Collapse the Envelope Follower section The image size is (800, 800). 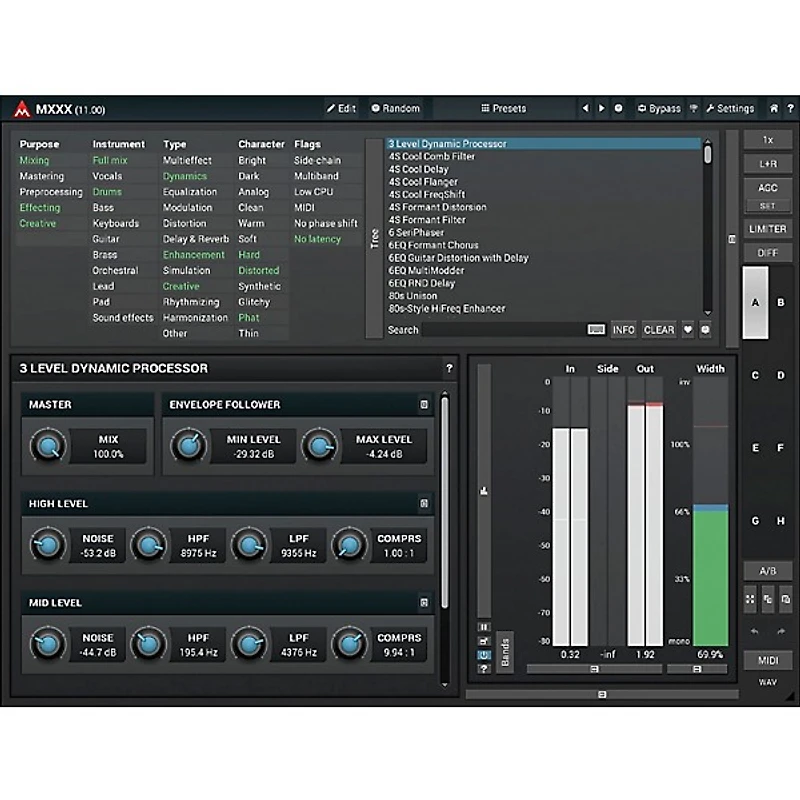(x=424, y=405)
